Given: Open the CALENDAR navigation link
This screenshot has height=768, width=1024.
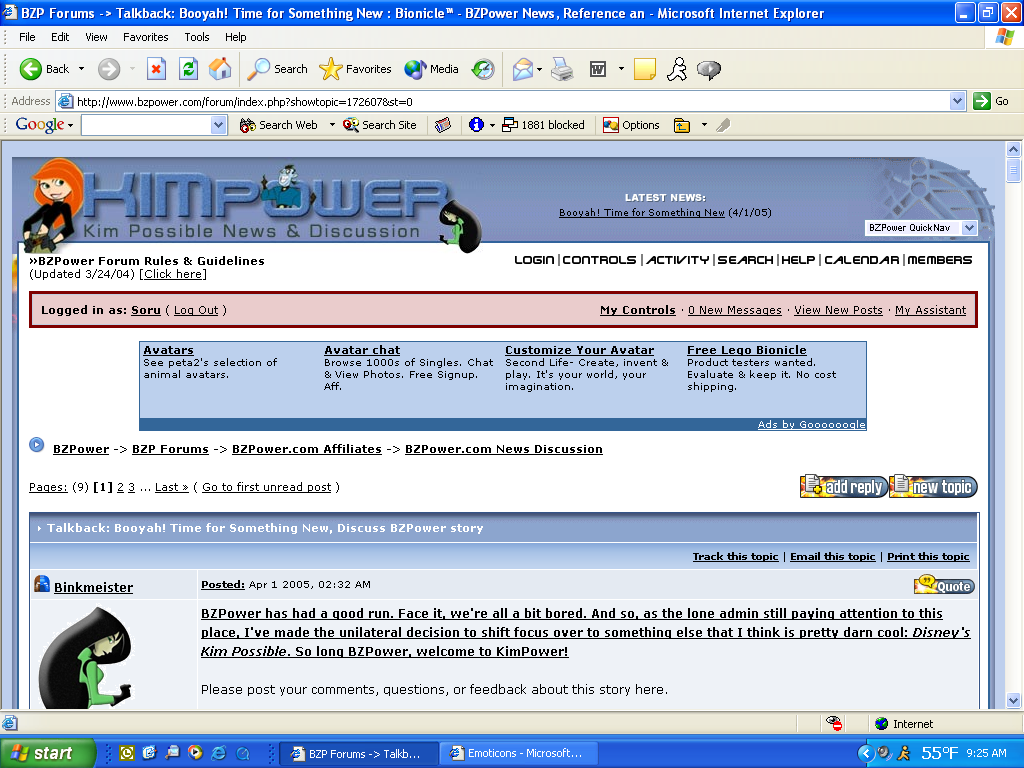Looking at the screenshot, I should [861, 260].
